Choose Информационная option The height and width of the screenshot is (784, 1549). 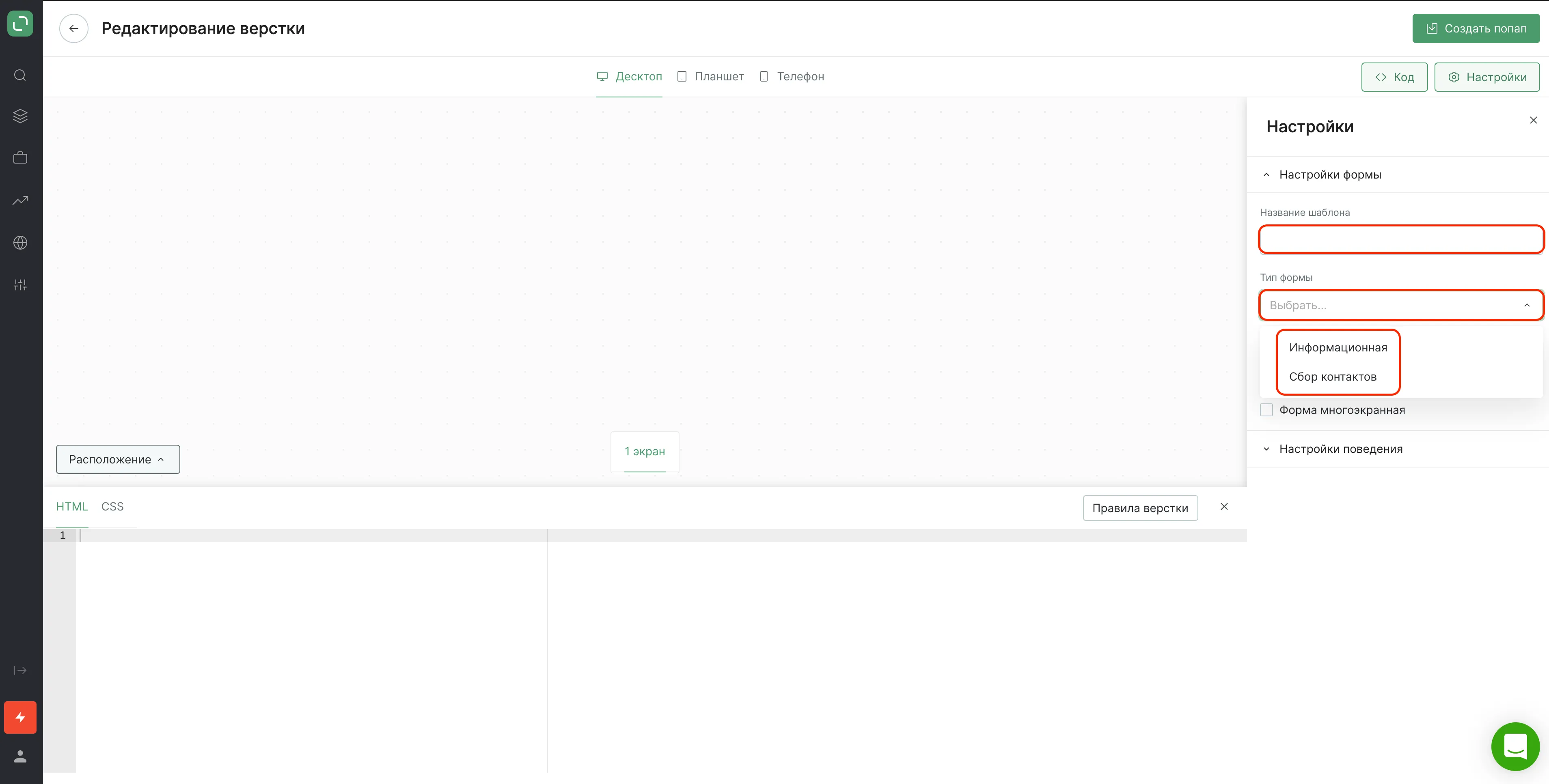pyautogui.click(x=1338, y=347)
